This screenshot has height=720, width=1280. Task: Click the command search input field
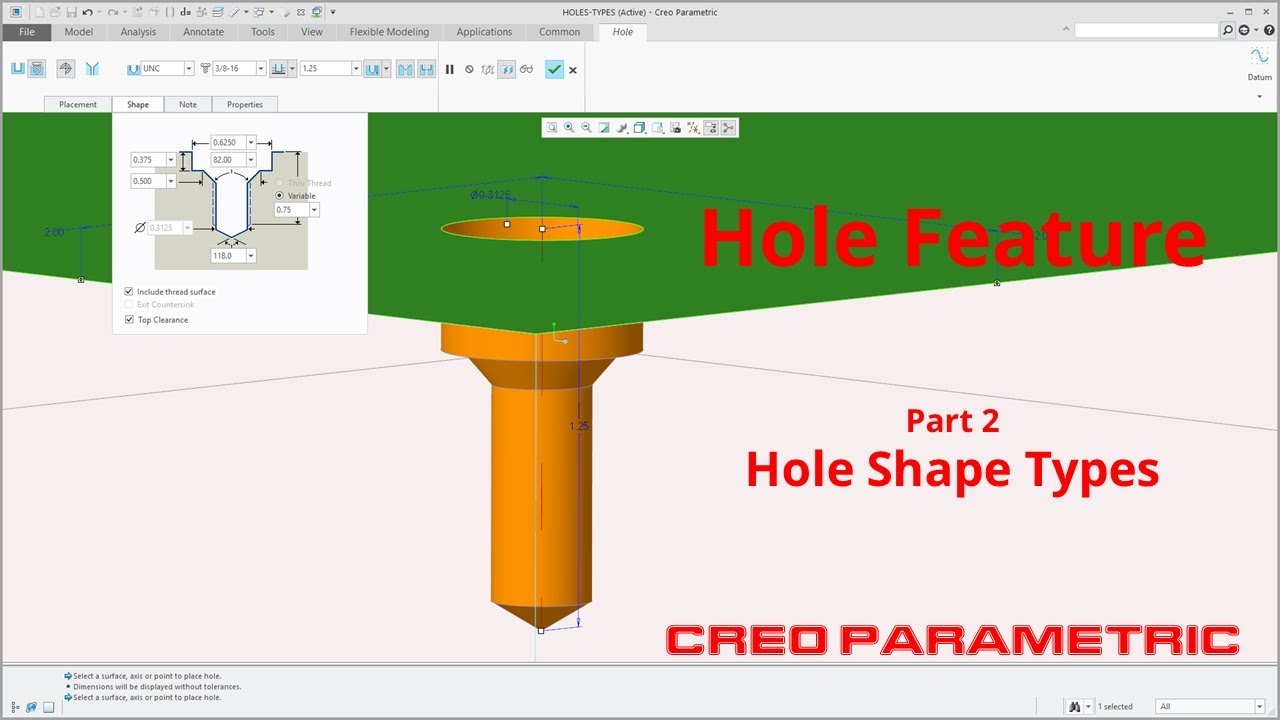(1147, 31)
